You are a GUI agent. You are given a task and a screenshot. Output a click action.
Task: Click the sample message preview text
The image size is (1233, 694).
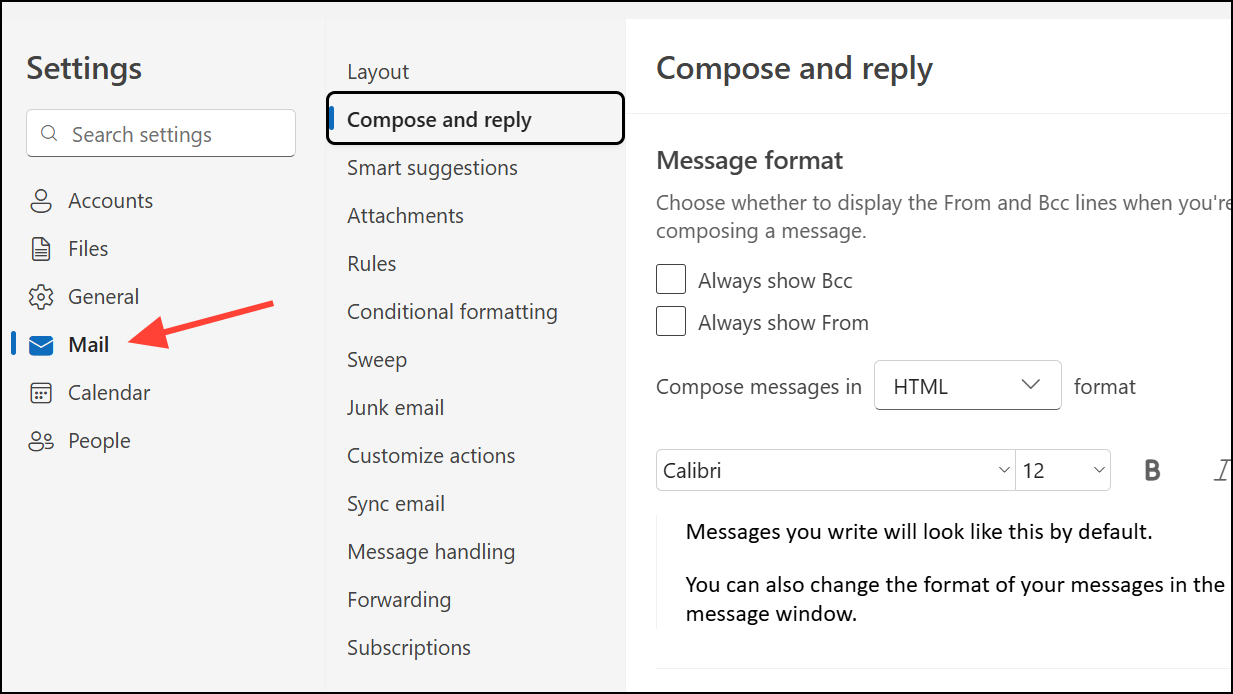919,532
